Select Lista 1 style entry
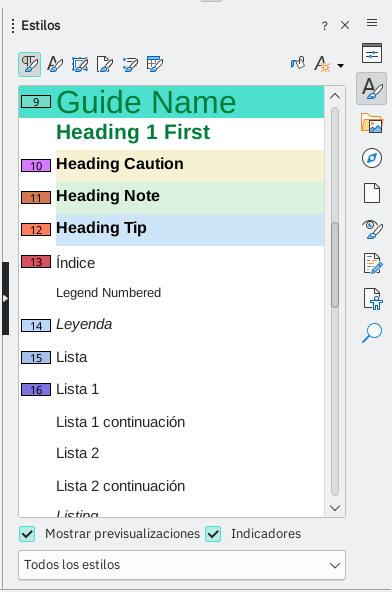 tap(171, 389)
